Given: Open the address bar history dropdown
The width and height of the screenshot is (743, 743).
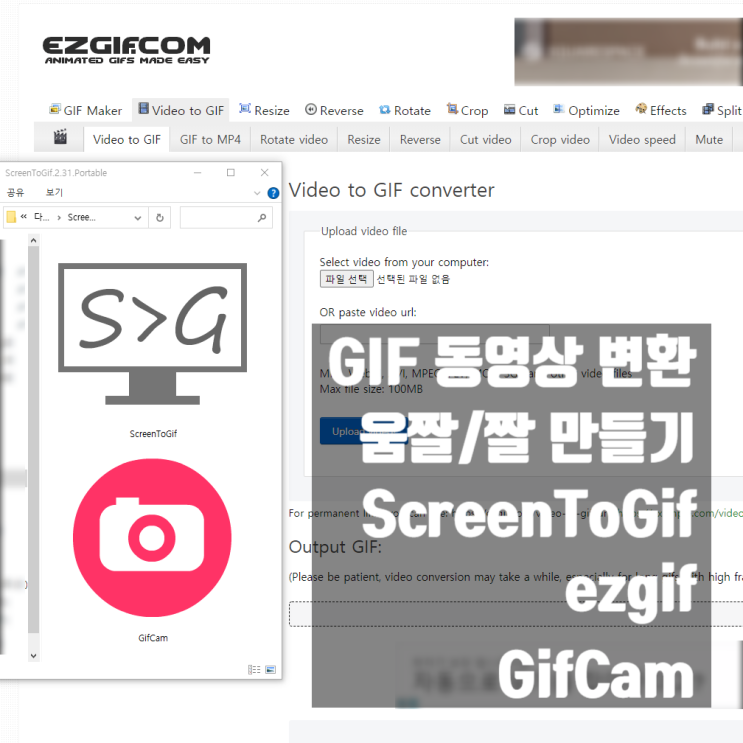Looking at the screenshot, I should (137, 218).
